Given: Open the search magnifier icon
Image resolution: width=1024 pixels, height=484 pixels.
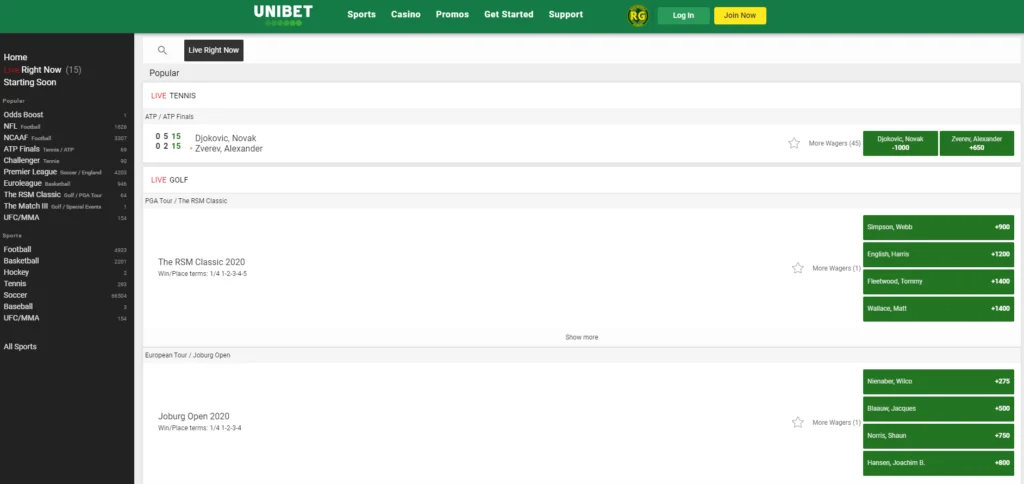Looking at the screenshot, I should [163, 50].
